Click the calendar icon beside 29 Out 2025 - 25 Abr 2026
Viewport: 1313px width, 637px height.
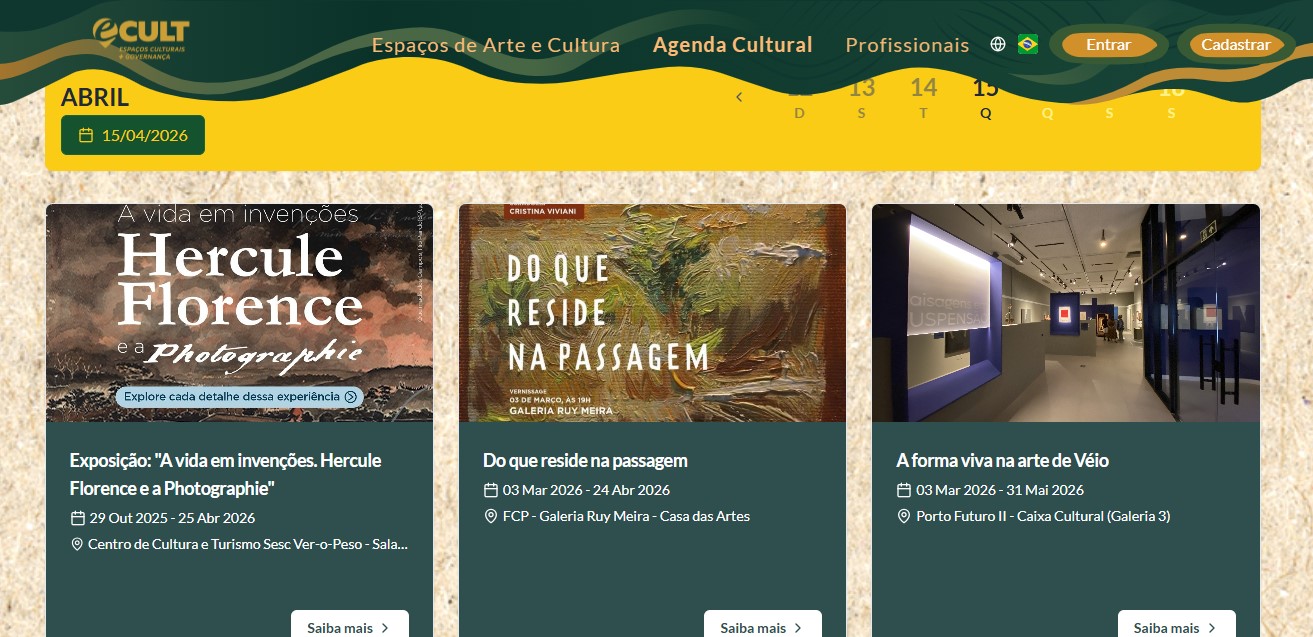(77, 518)
